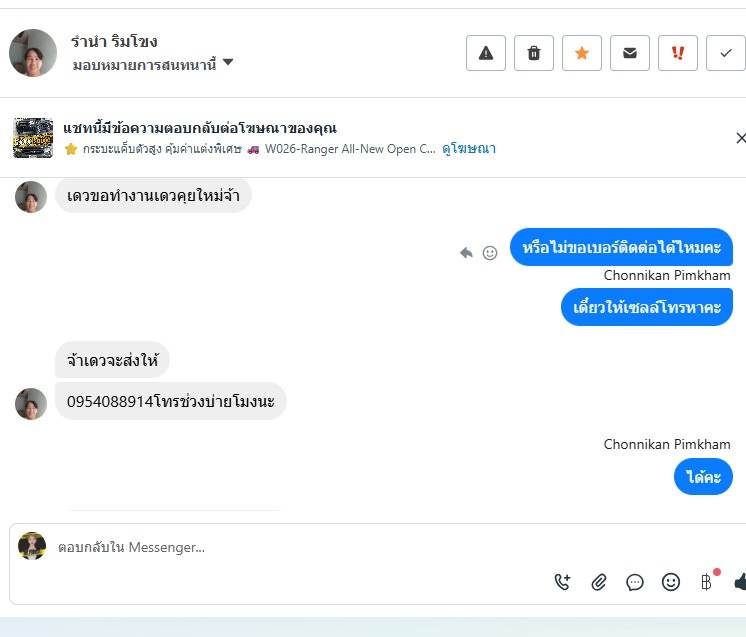Viewport: 746px width, 637px height.
Task: Open emoji picker in reply box
Action: [x=671, y=581]
